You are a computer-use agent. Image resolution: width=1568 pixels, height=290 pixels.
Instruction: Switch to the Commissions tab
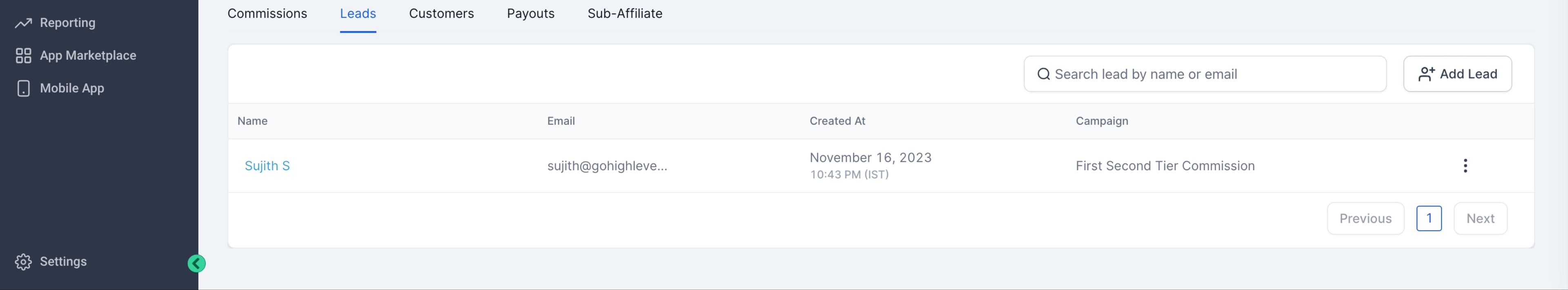(x=267, y=13)
